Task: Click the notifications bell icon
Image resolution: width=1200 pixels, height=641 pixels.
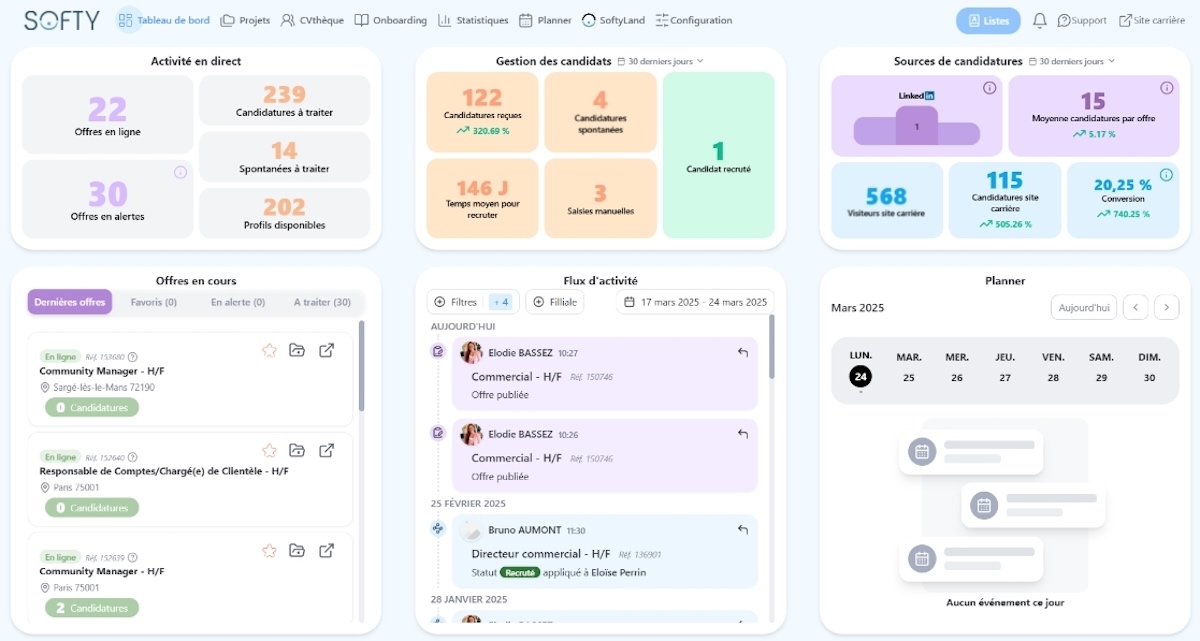Action: [1040, 20]
